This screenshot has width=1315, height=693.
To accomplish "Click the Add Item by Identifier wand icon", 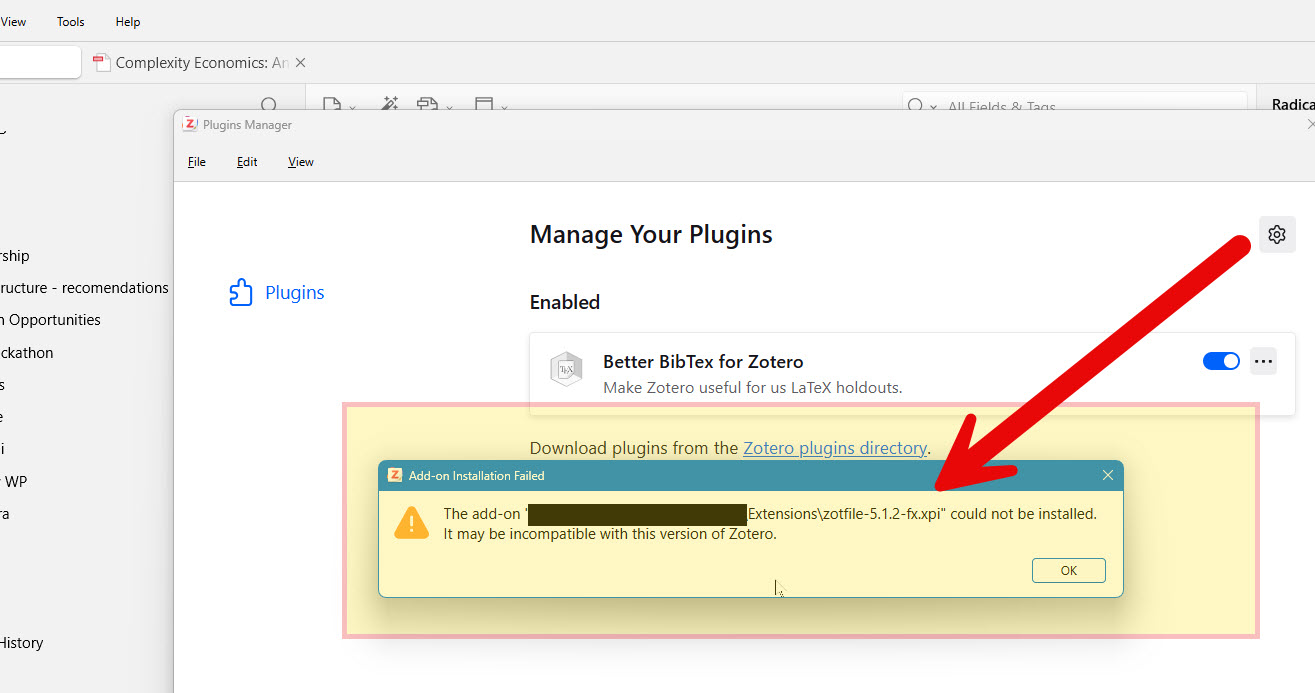I will coord(390,104).
